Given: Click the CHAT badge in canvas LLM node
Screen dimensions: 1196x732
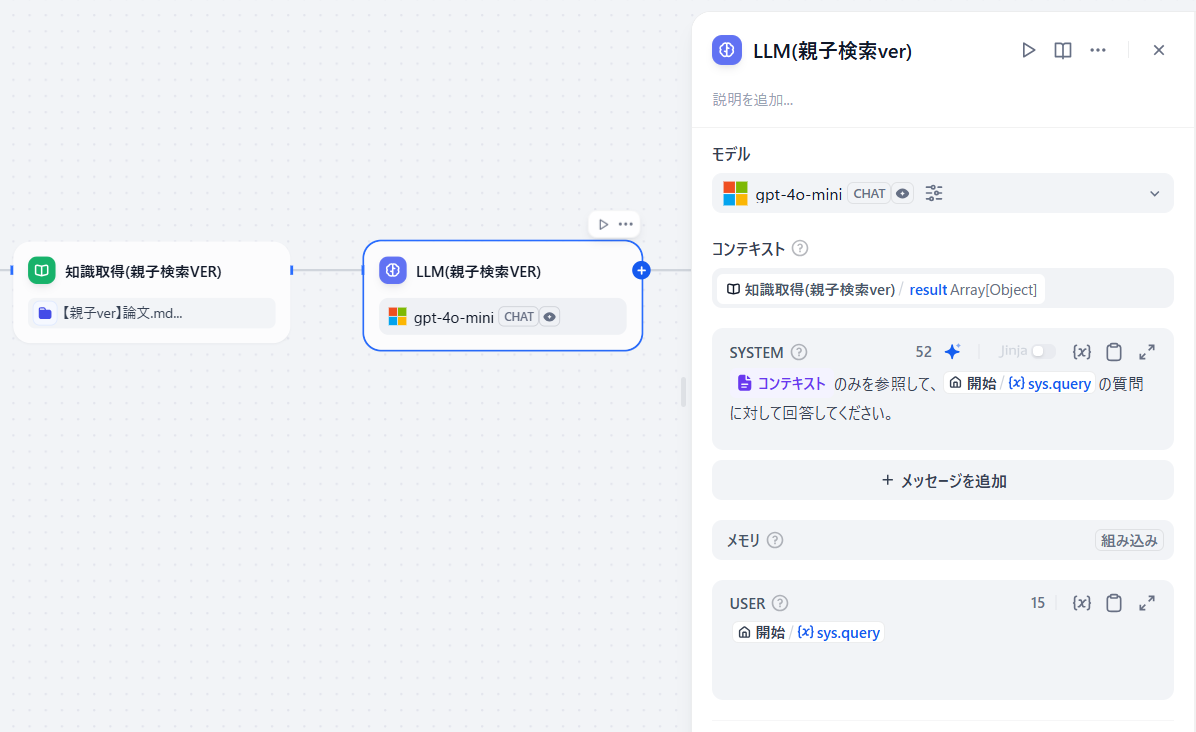Looking at the screenshot, I should pos(519,316).
